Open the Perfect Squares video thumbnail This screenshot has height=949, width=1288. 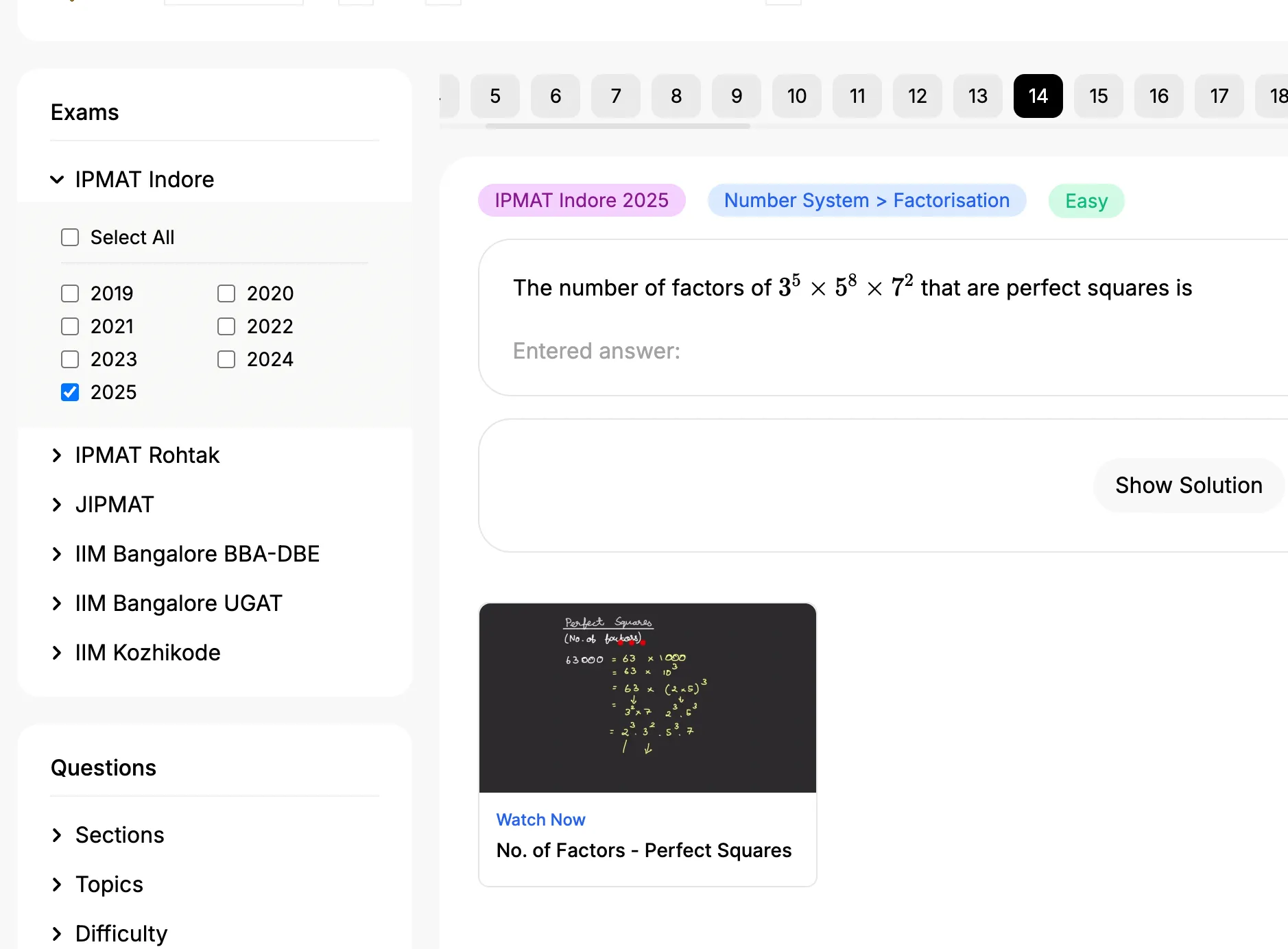click(x=647, y=698)
